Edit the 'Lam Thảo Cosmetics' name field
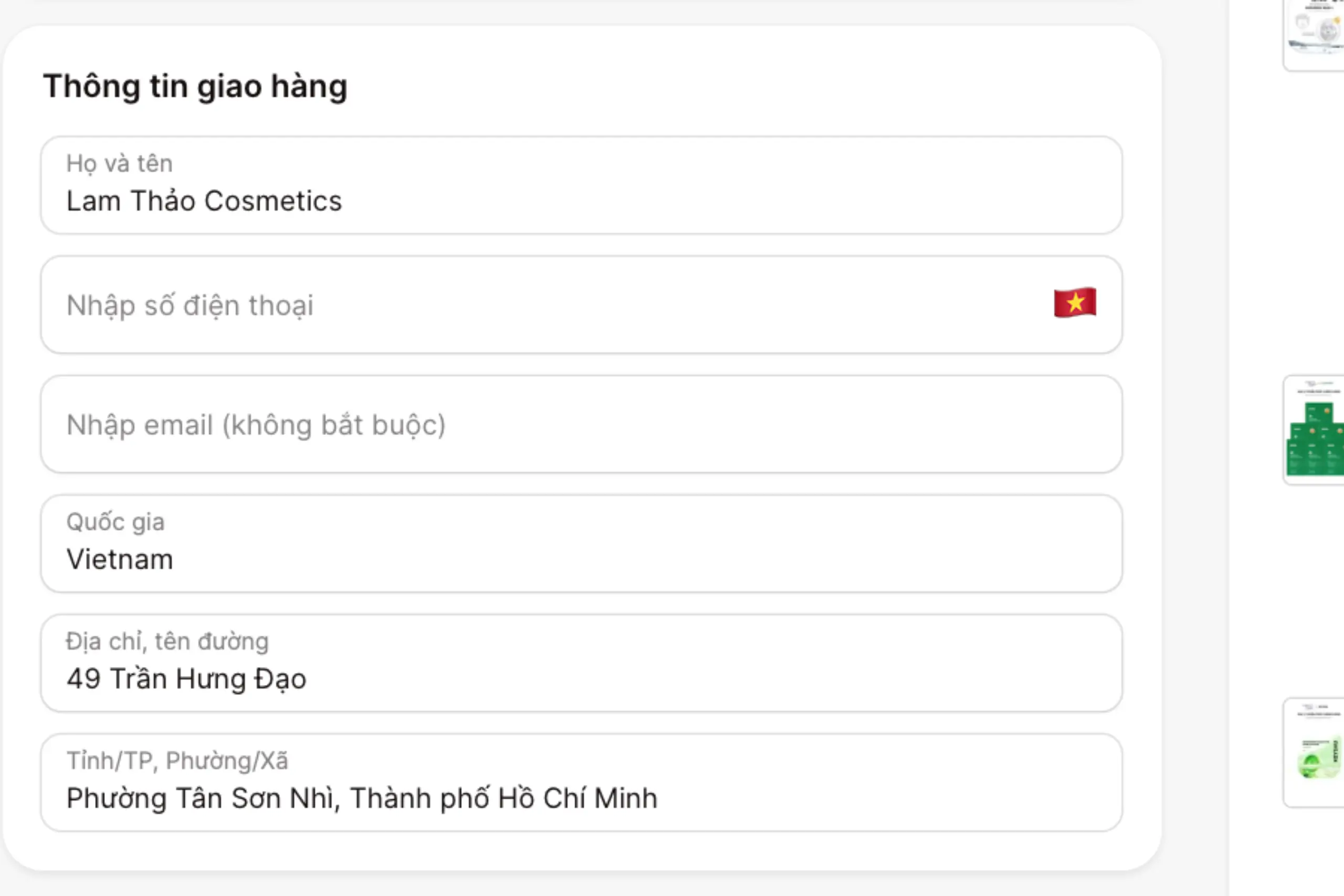Viewport: 1344px width, 896px height. point(204,201)
